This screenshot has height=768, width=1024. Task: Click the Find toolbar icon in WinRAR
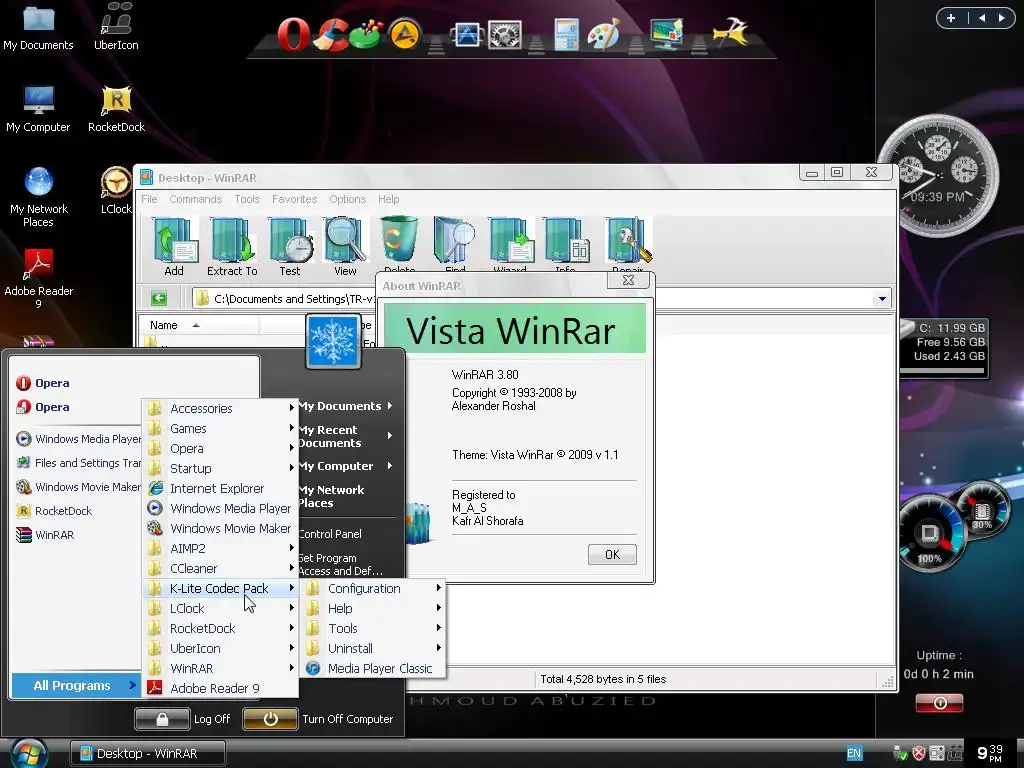point(455,243)
